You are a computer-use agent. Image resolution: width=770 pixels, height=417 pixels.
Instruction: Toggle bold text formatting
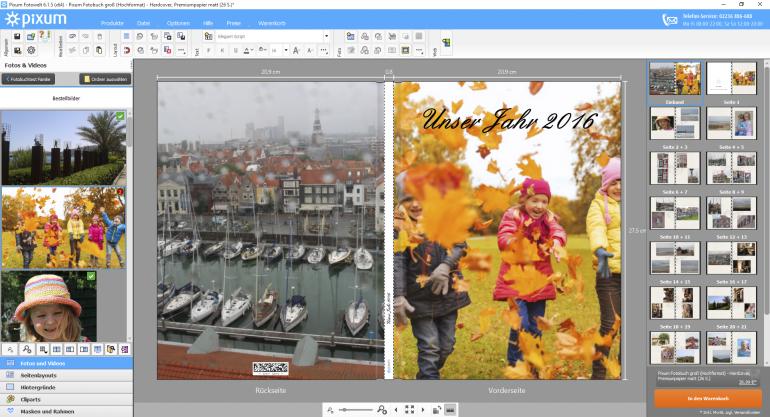click(x=209, y=50)
